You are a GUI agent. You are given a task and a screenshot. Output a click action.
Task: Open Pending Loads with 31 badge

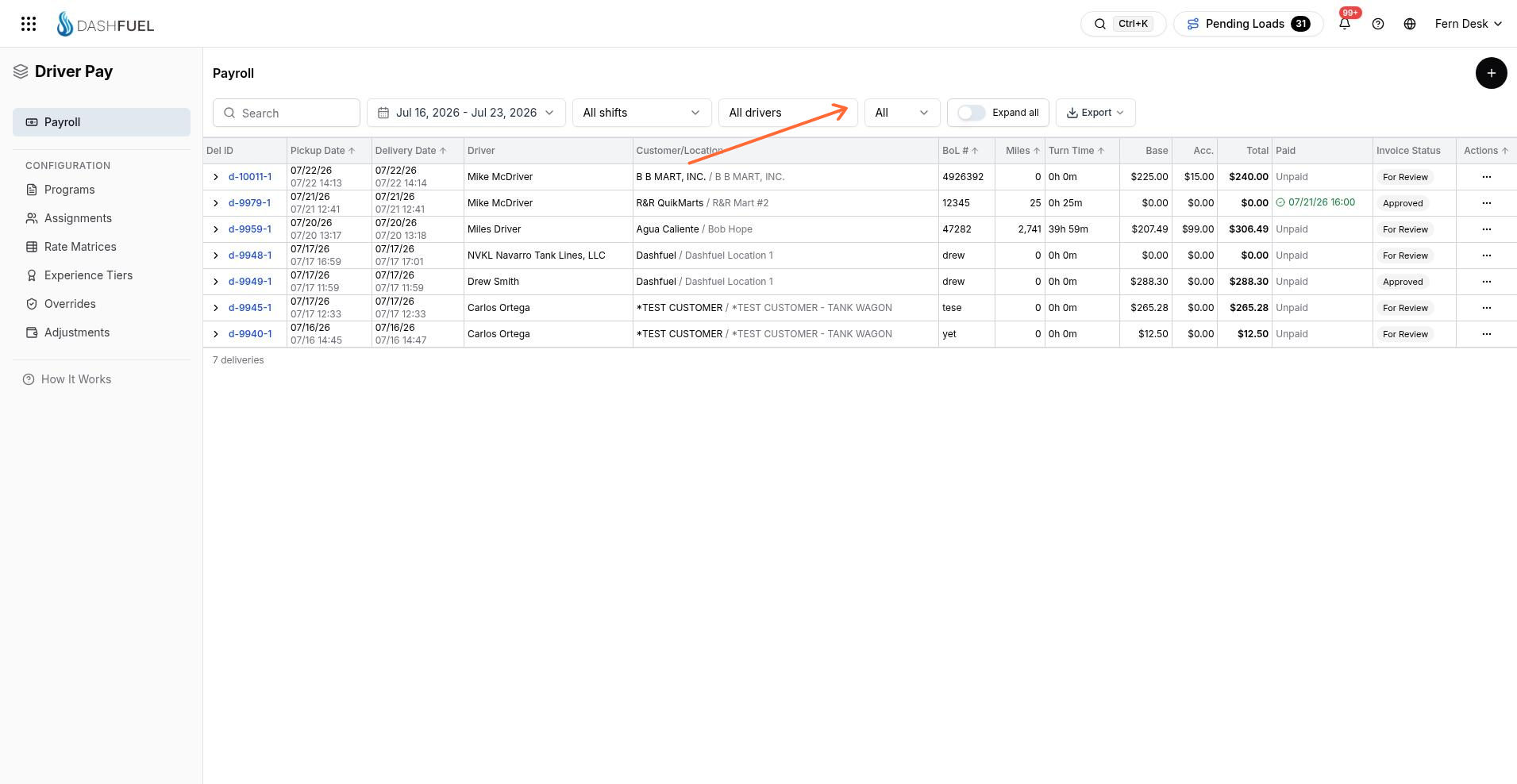pos(1248,24)
